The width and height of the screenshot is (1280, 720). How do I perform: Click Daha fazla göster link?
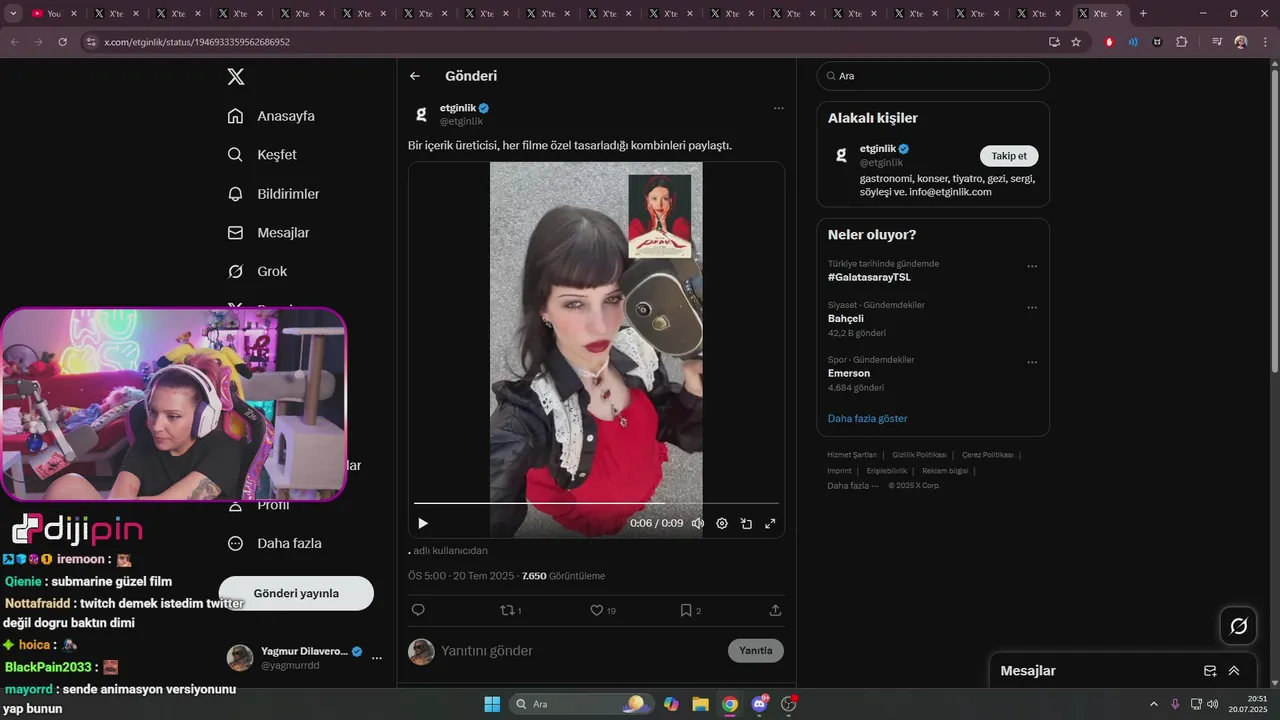pyautogui.click(x=868, y=419)
